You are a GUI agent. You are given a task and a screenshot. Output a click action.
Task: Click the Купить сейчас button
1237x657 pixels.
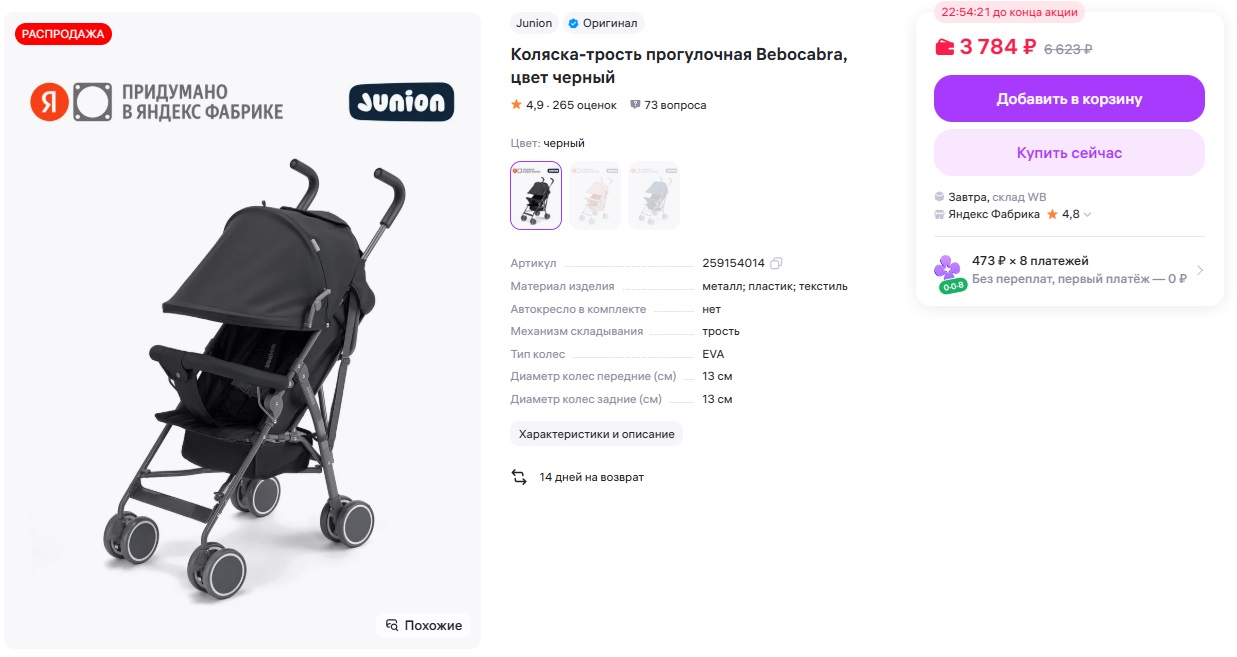tap(1069, 153)
